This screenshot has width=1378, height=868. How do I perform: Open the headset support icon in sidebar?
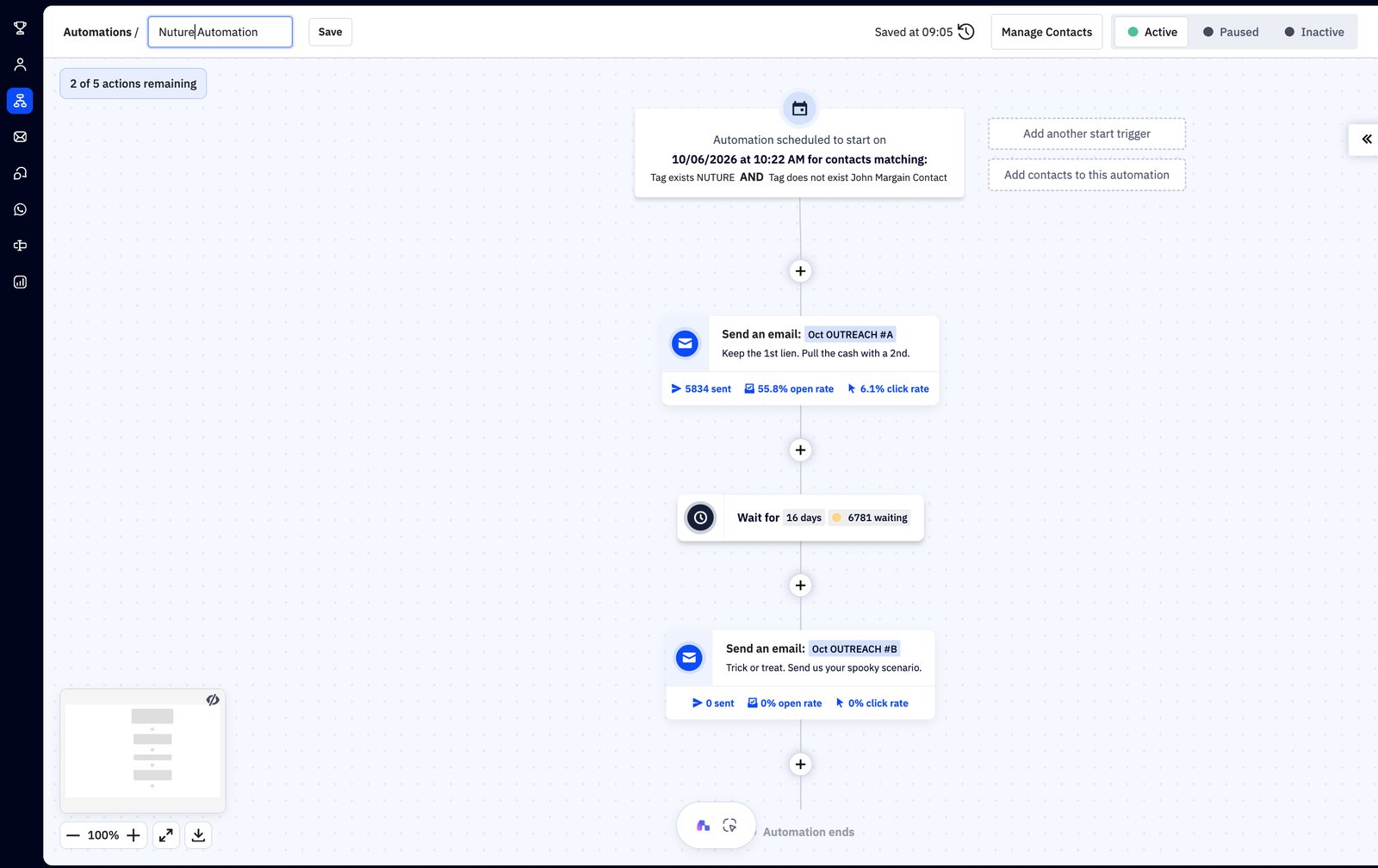point(20,173)
